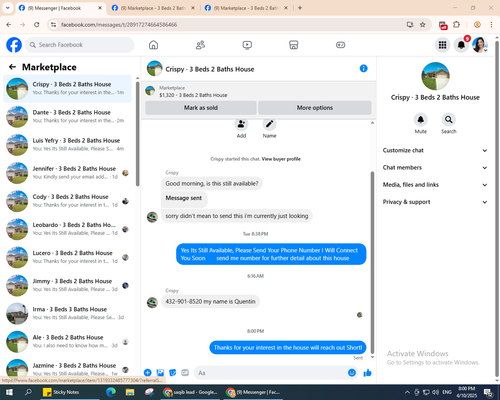Open browser Extensions puzzle icon
Screen dimensions: 500x400
coord(457,25)
